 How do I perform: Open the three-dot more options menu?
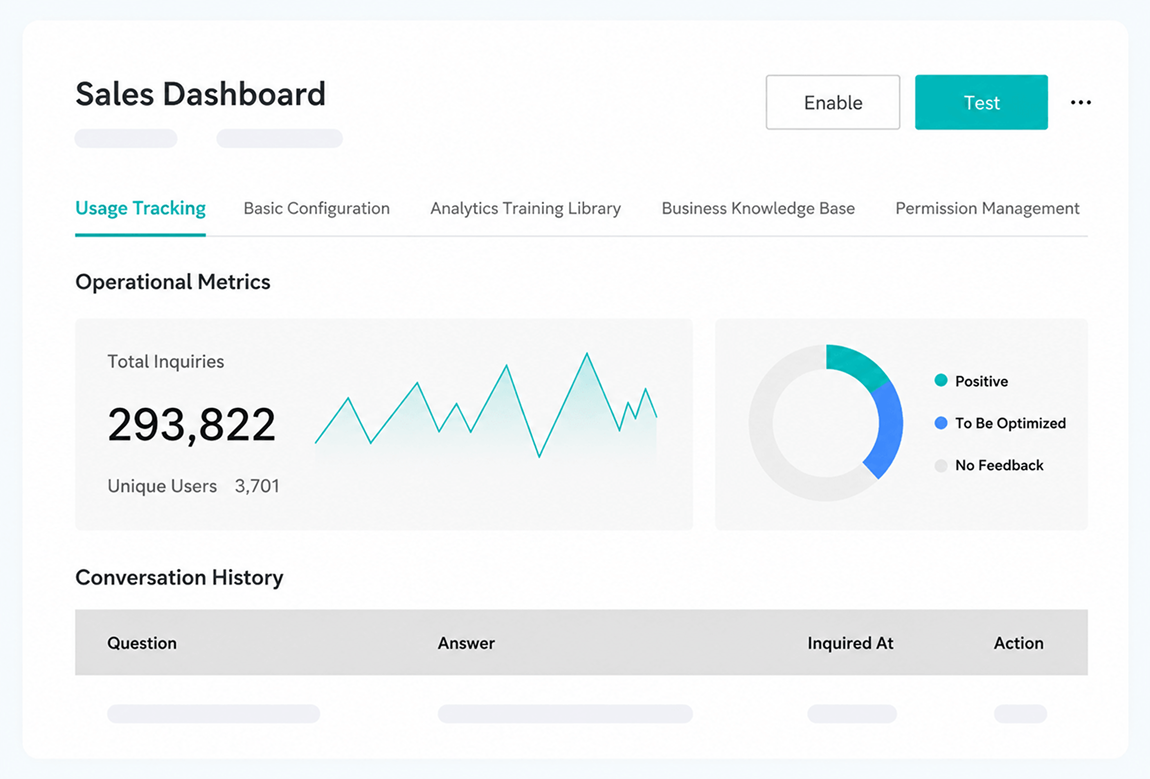[1080, 103]
